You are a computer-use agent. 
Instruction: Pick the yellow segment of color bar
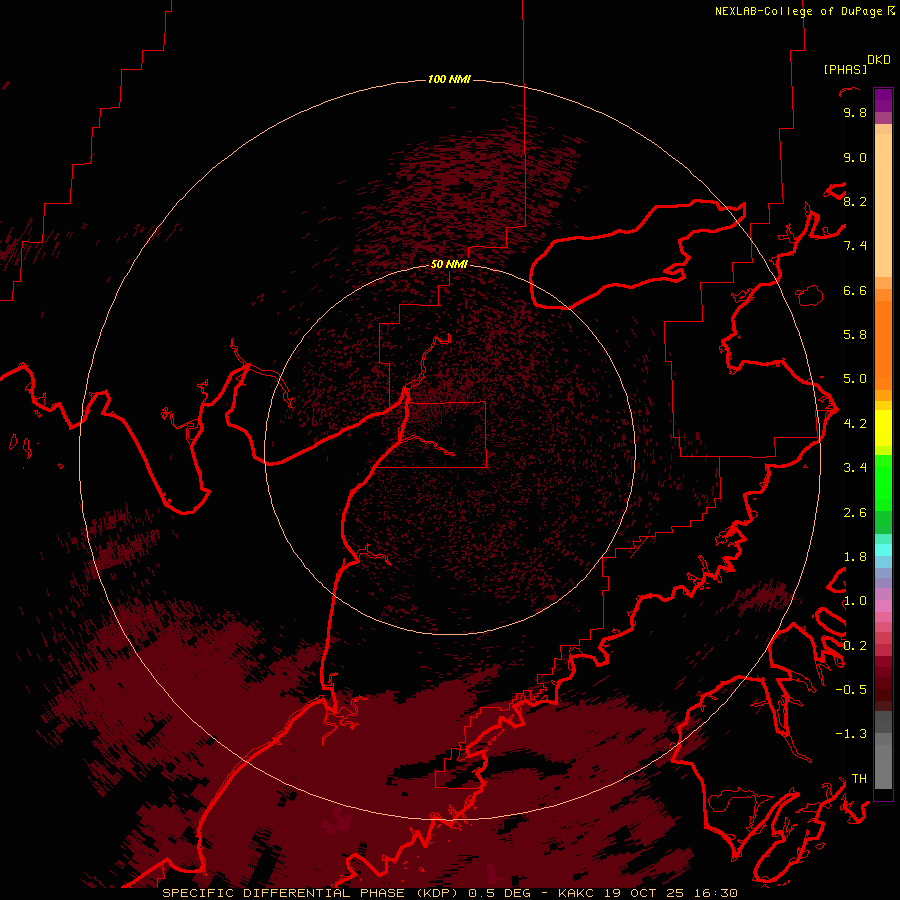pyautogui.click(x=883, y=428)
